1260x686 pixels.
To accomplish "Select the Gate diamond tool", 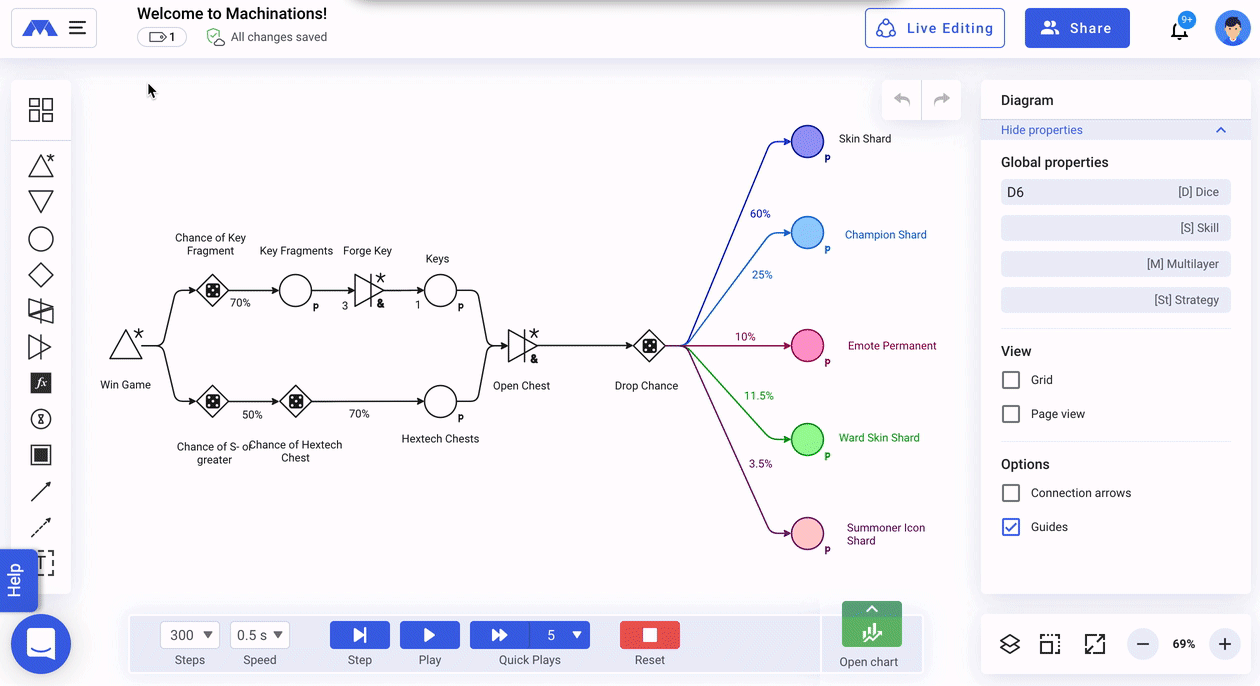I will pos(41,275).
